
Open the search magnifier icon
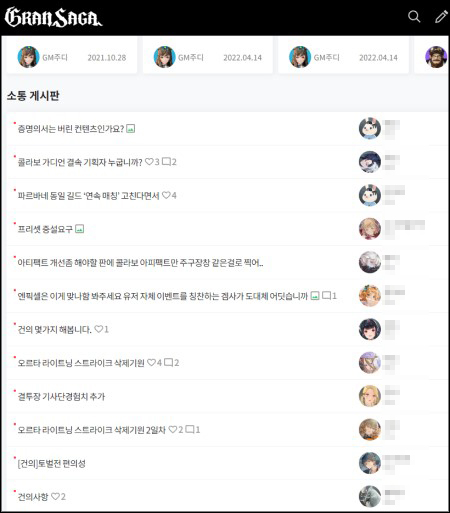414,16
